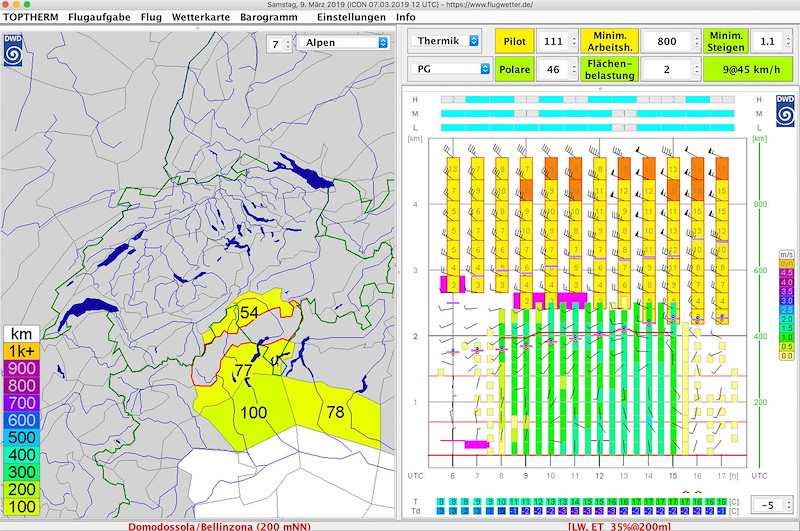
Task: Adjust the 1.1 minimum climb stepper
Action: click(788, 41)
